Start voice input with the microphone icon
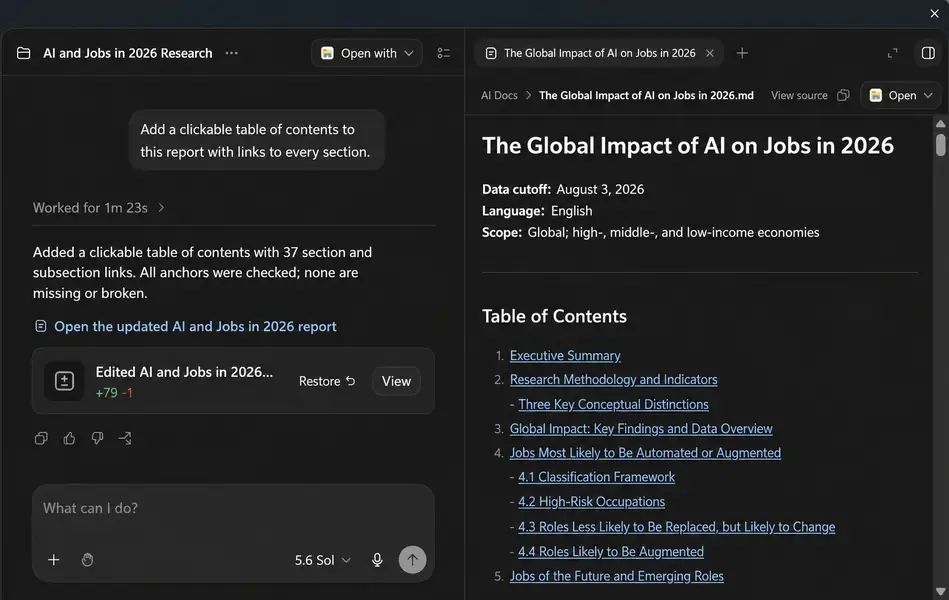 click(377, 560)
